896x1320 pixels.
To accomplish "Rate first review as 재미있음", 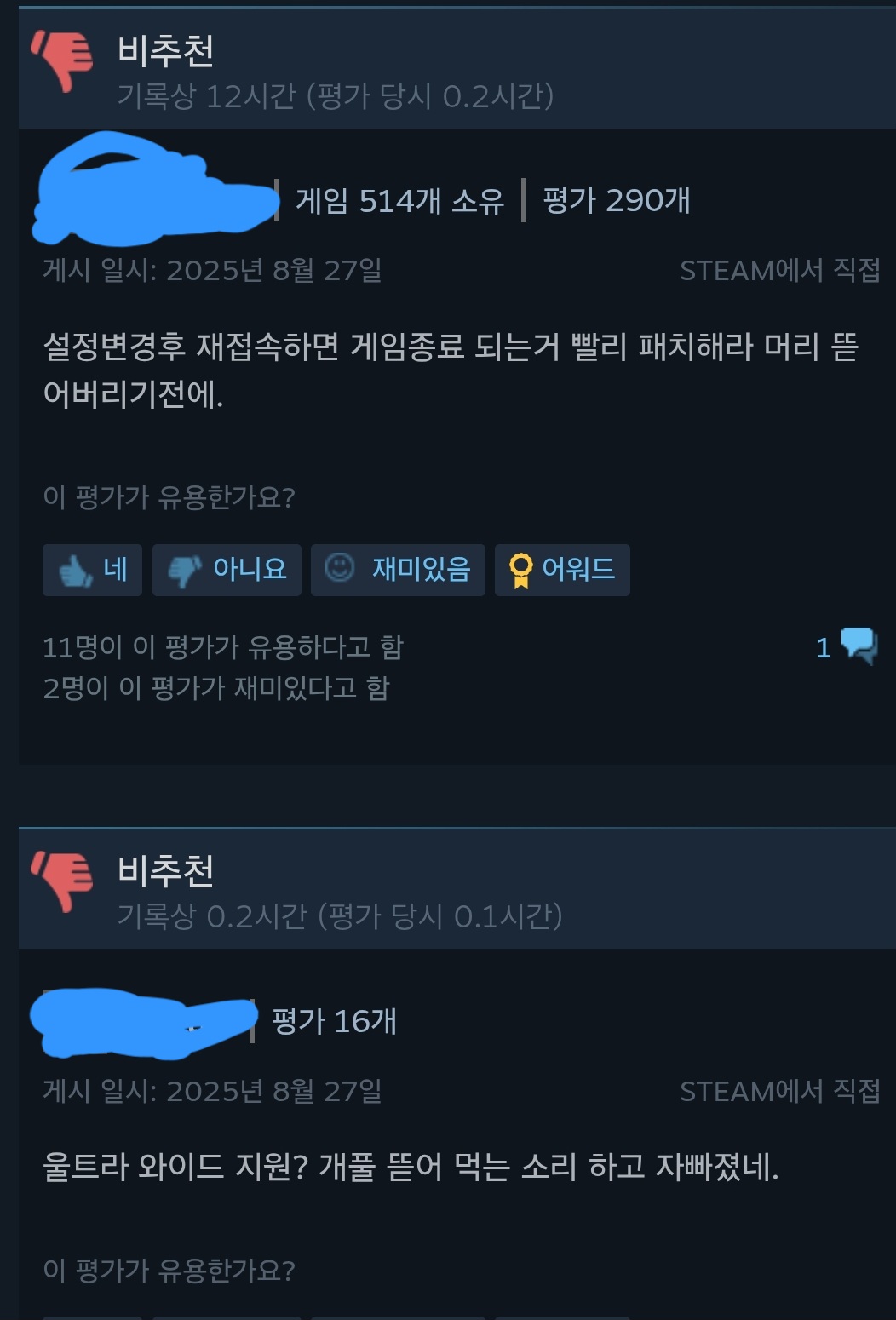I will 398,570.
